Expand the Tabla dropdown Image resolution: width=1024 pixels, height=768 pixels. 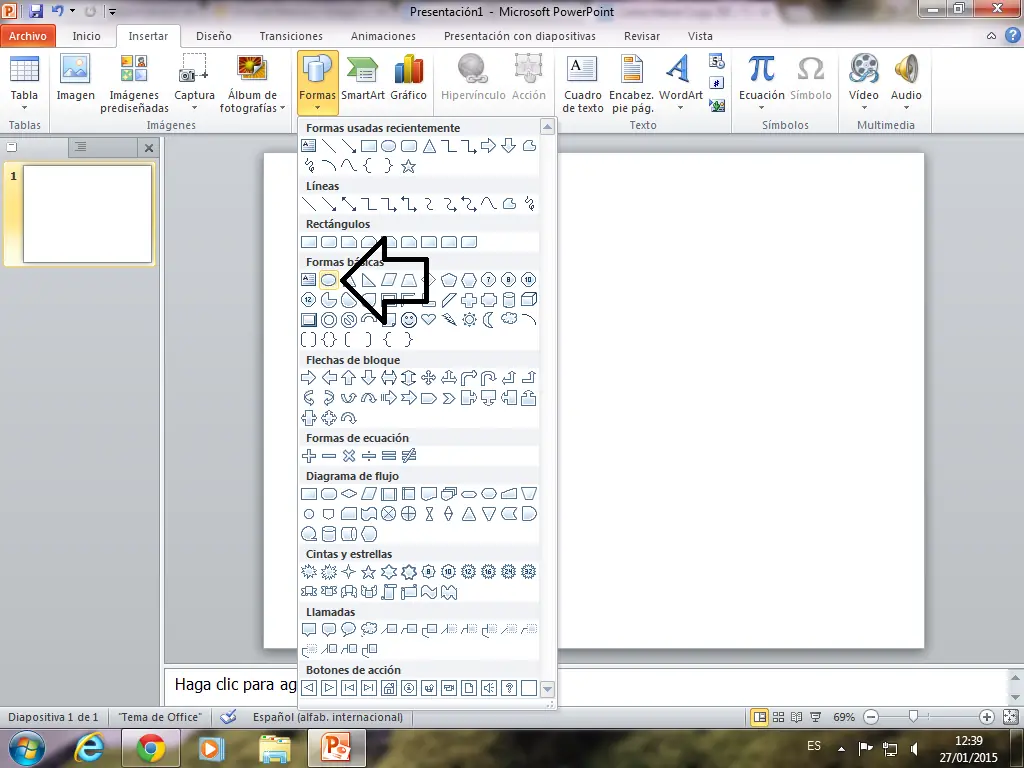pyautogui.click(x=24, y=108)
